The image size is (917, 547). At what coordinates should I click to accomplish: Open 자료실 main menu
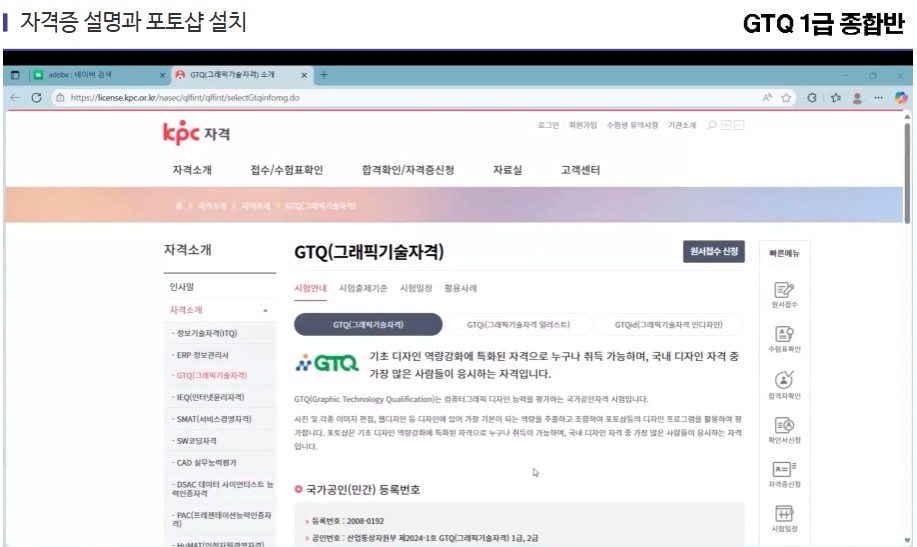click(x=507, y=170)
